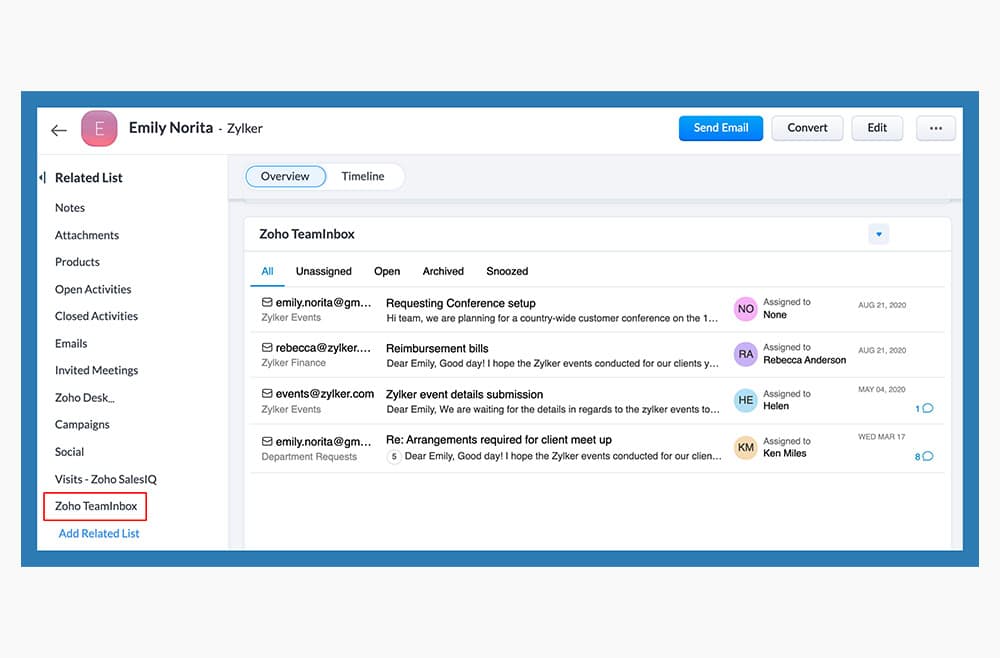This screenshot has width=1000, height=658.
Task: Open Visits - Zoho SalesIQ related list
Action: [x=106, y=479]
